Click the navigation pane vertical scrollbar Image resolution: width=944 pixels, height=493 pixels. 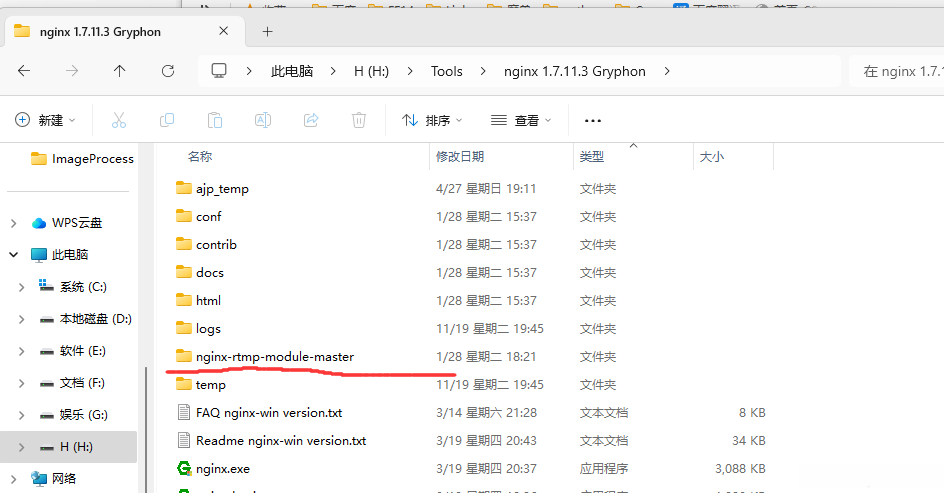click(x=146, y=430)
